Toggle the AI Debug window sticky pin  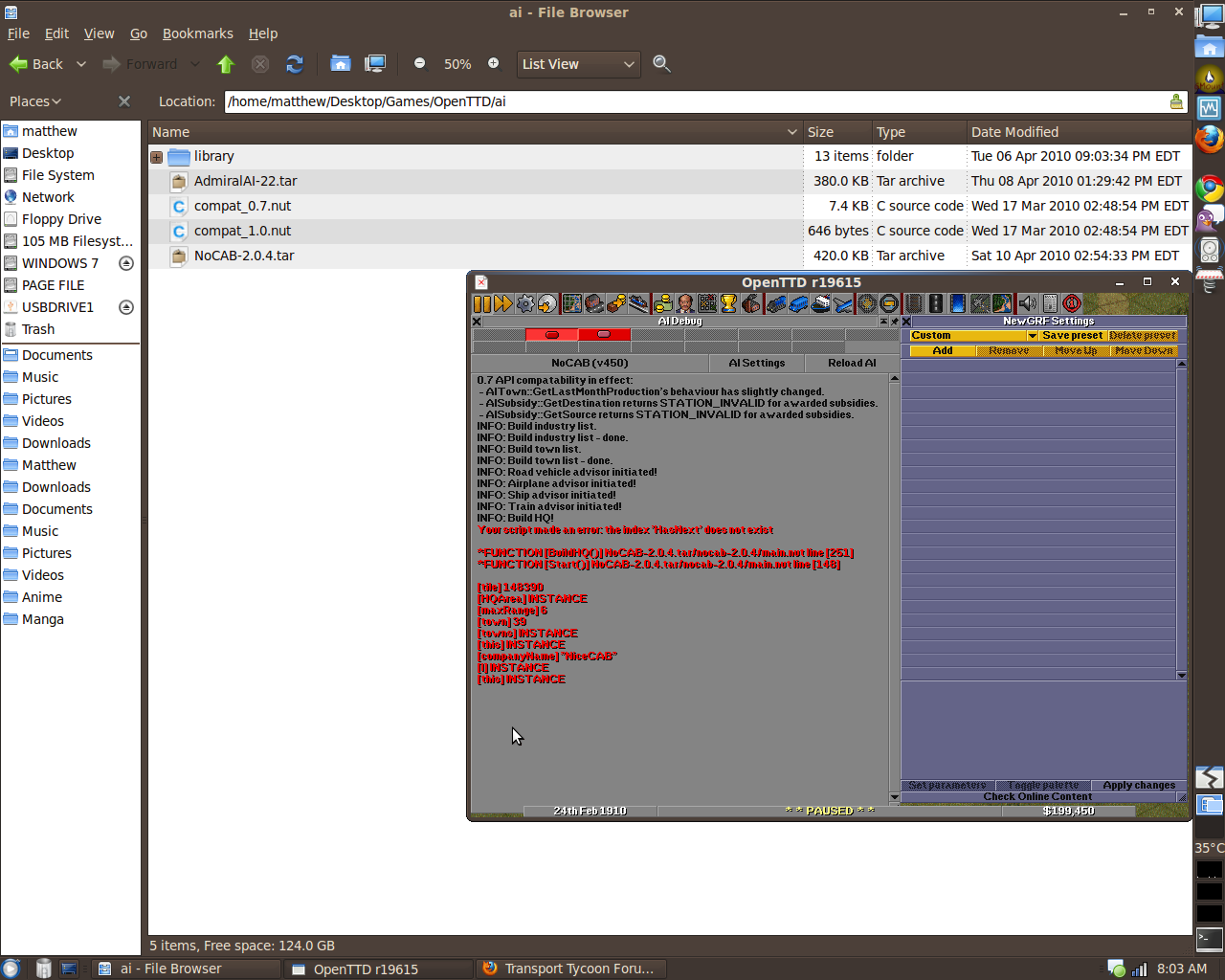[895, 322]
